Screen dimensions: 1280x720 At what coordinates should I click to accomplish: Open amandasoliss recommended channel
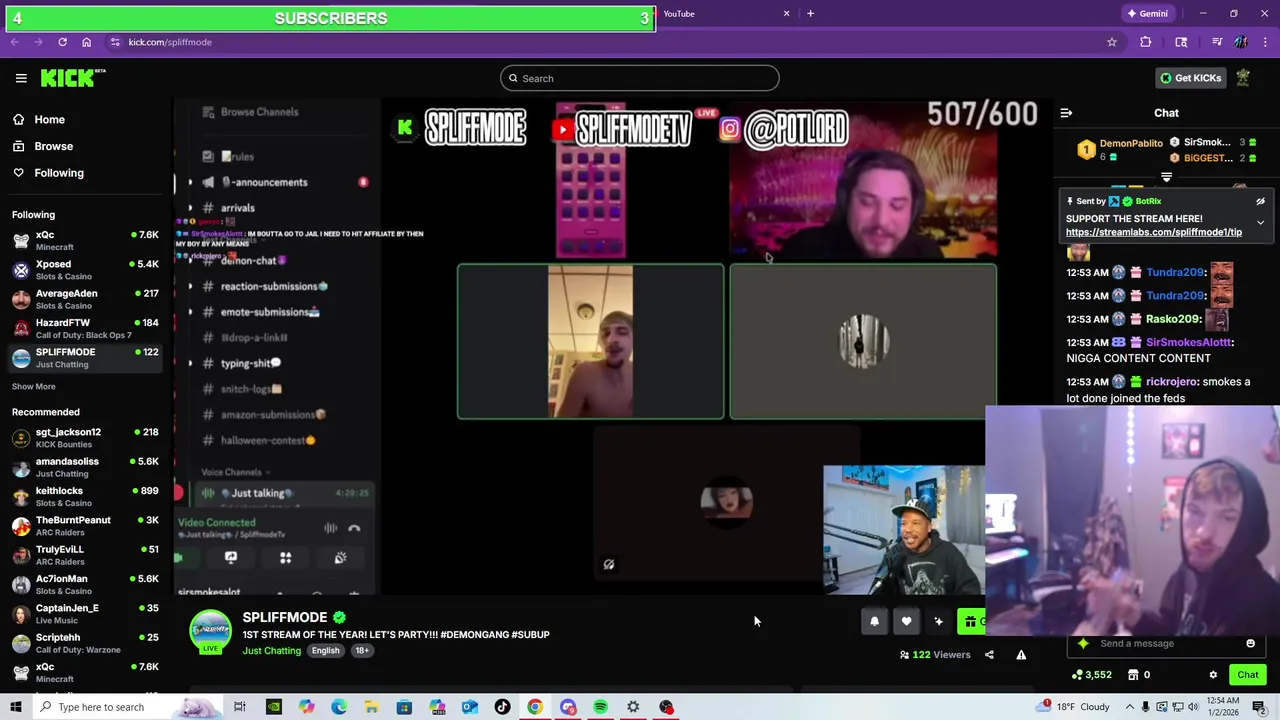(85, 467)
